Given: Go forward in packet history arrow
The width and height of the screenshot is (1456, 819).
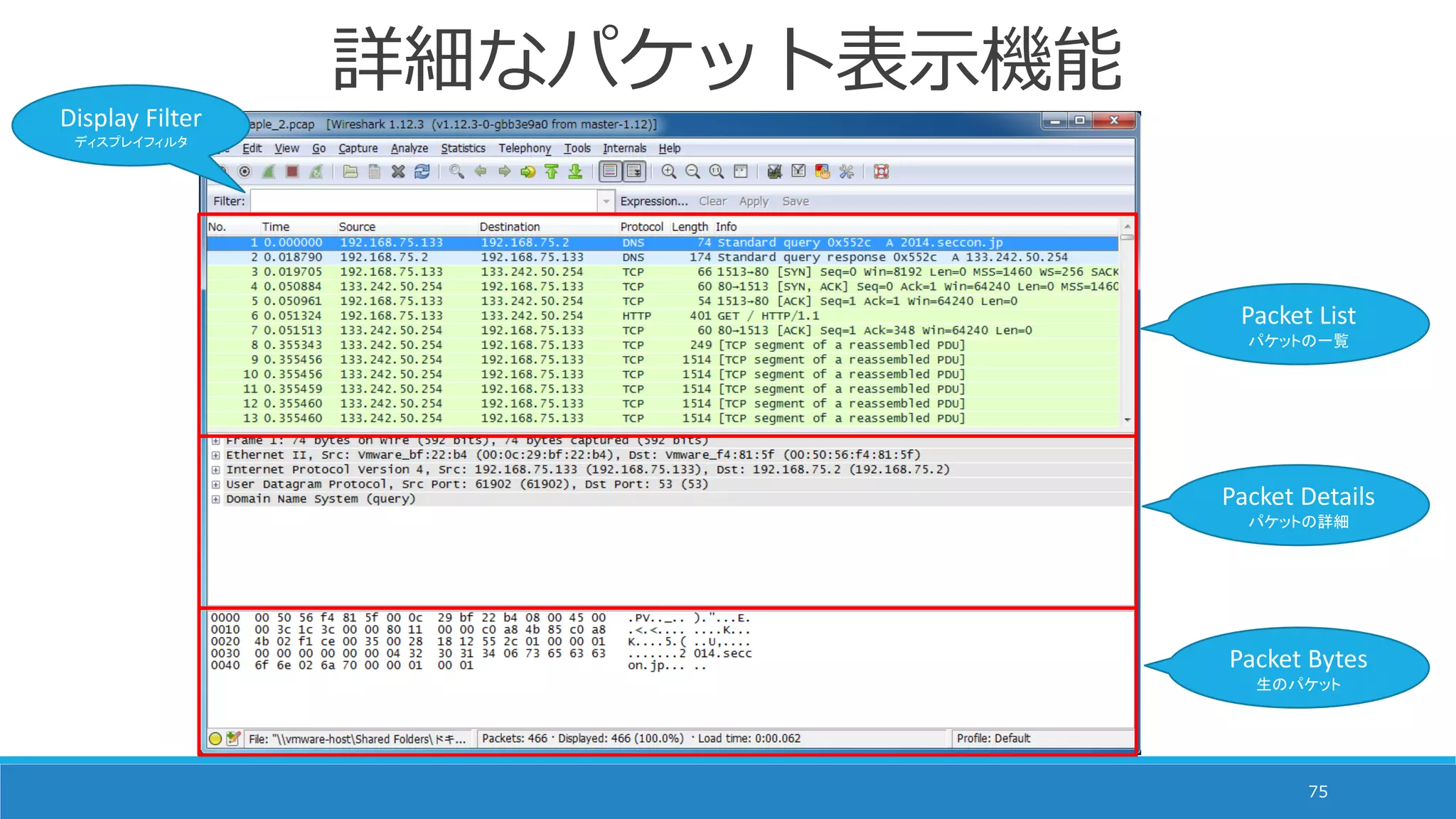Looking at the screenshot, I should (x=504, y=171).
